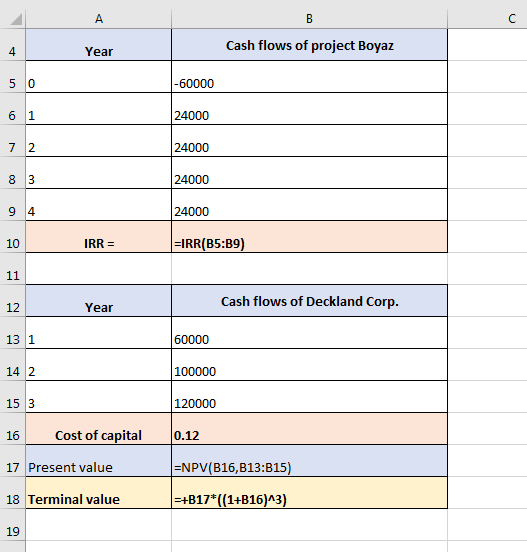Select the 'IRR =' label cell

pos(99,237)
